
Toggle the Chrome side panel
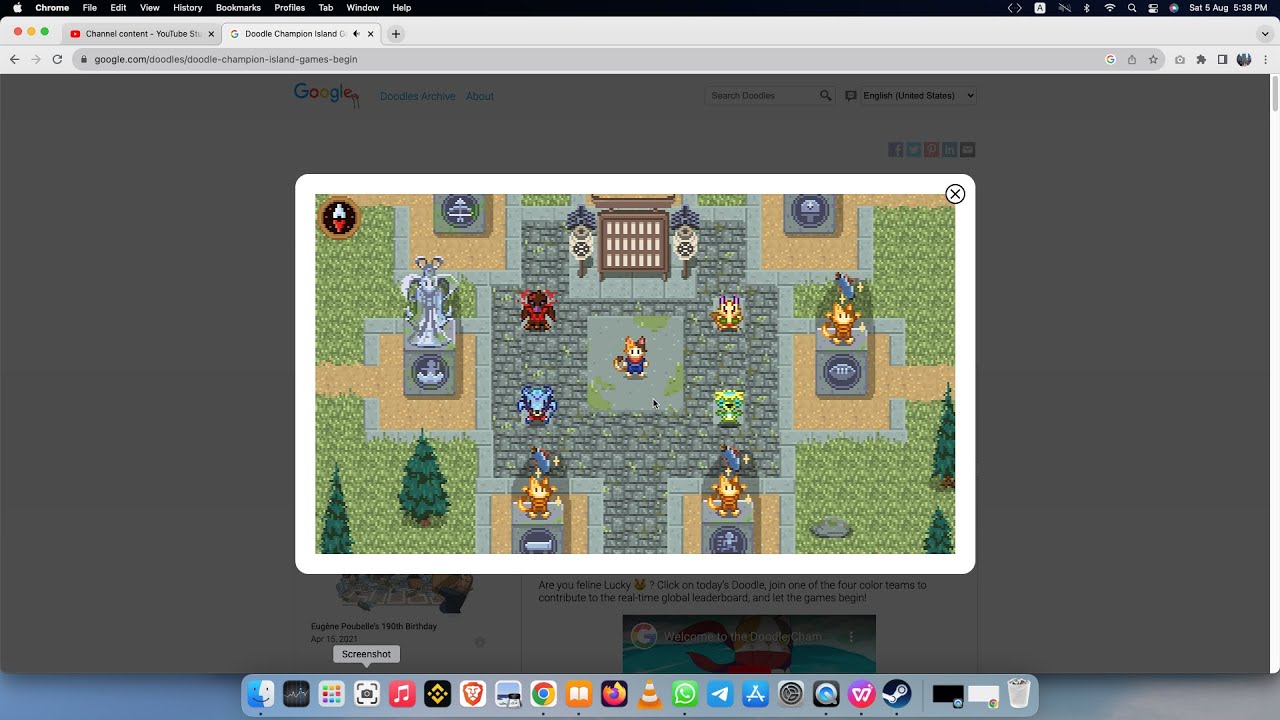[x=1222, y=59]
